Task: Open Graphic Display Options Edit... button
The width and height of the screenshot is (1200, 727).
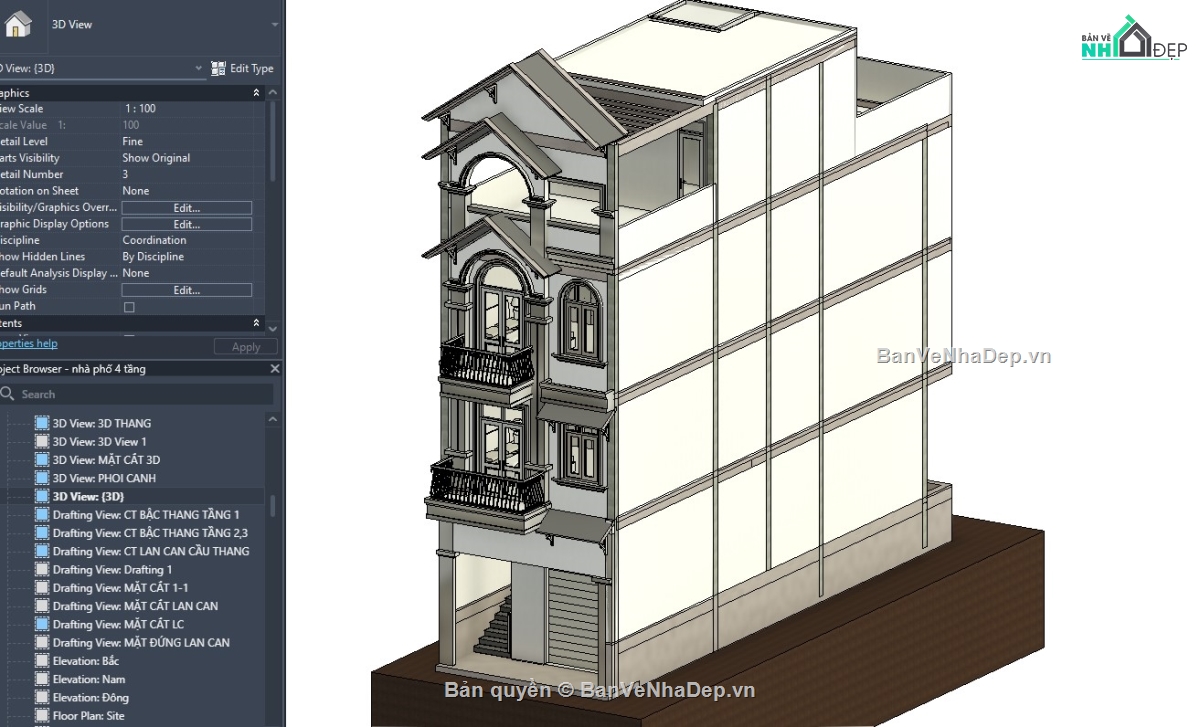Action: point(187,224)
